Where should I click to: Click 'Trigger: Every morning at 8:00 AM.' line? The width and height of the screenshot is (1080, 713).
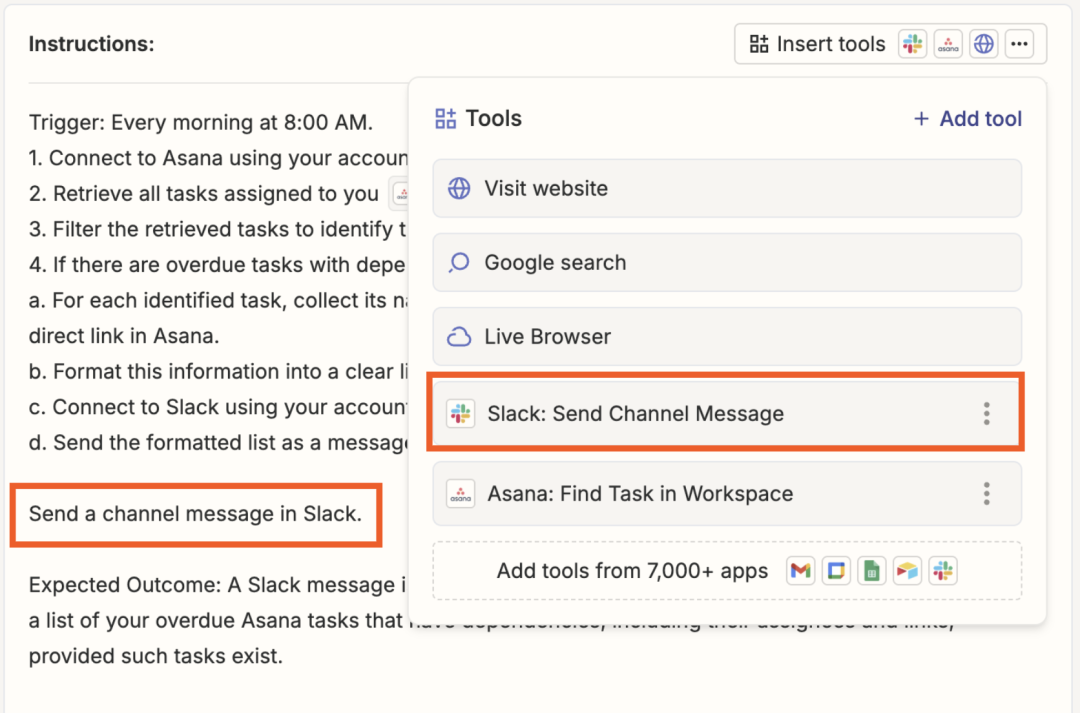(x=201, y=123)
